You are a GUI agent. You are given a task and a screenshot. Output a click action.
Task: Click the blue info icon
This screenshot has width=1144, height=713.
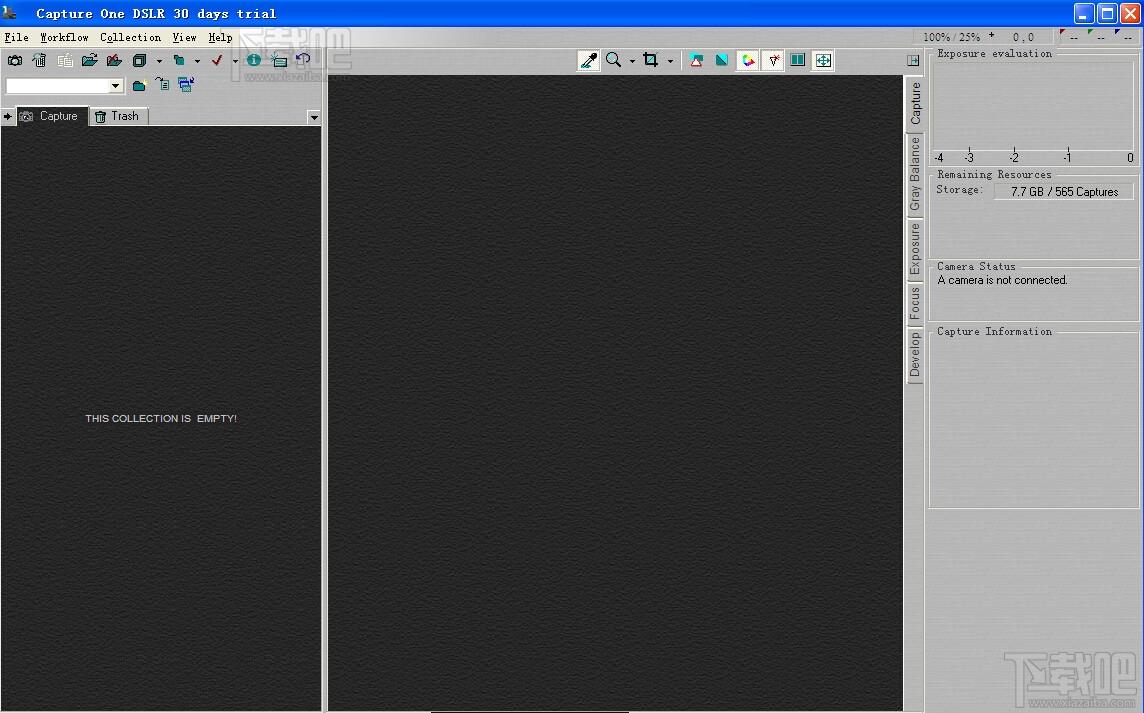[x=254, y=61]
